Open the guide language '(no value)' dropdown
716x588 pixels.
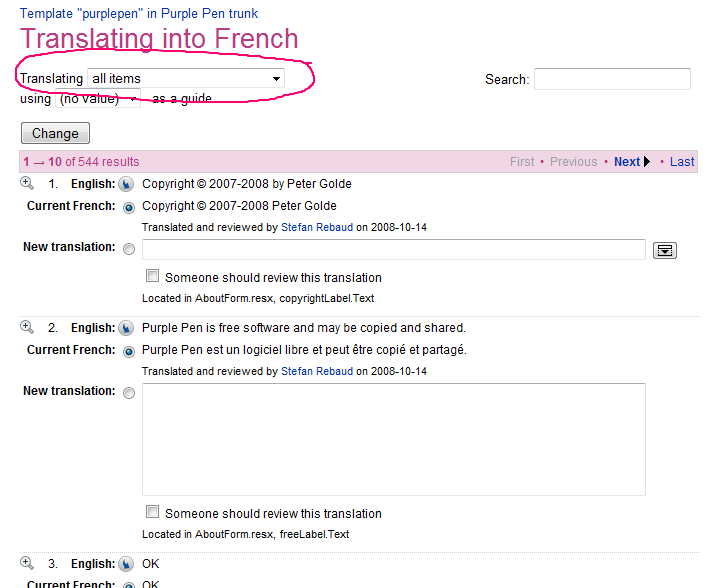click(x=98, y=99)
